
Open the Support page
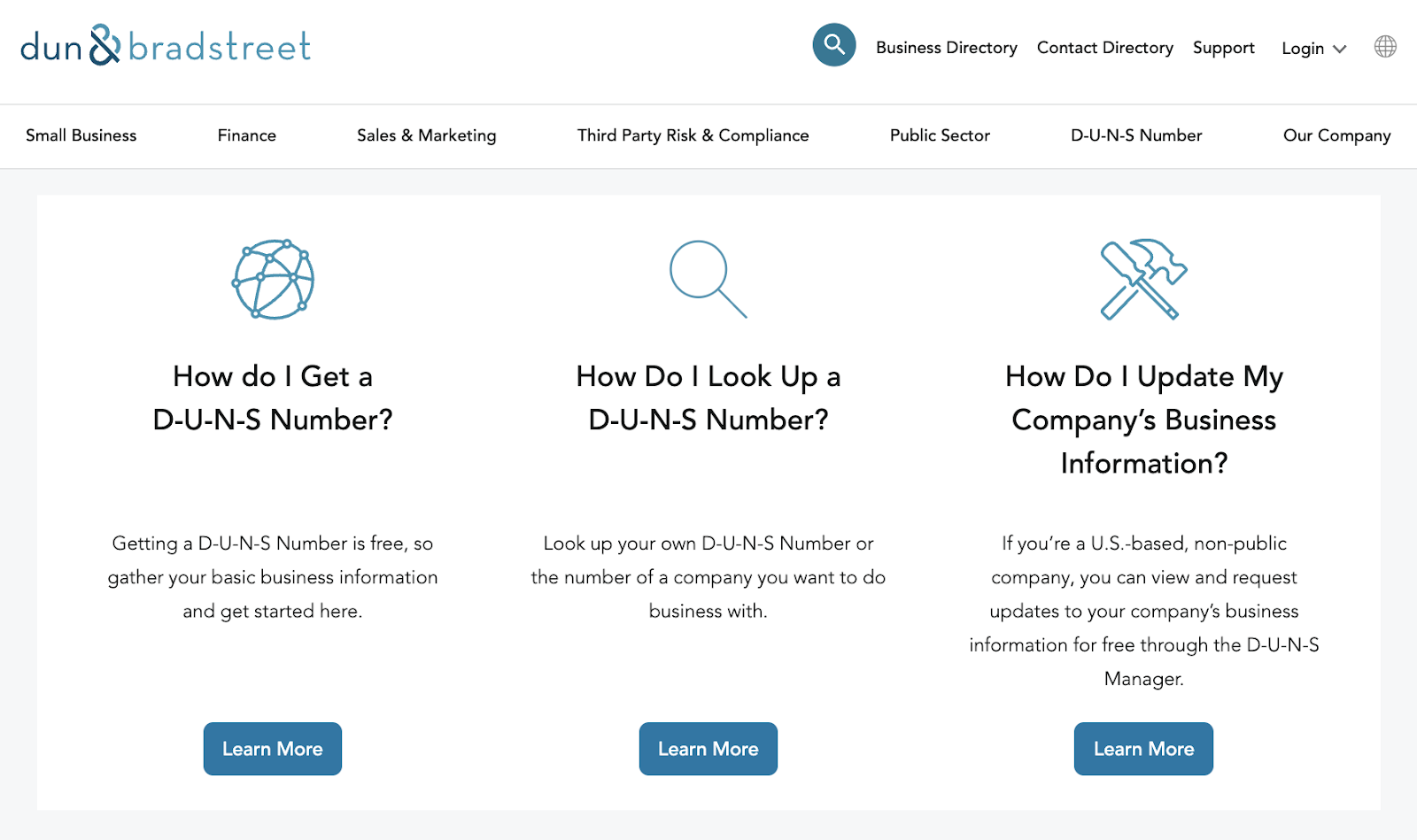1224,48
